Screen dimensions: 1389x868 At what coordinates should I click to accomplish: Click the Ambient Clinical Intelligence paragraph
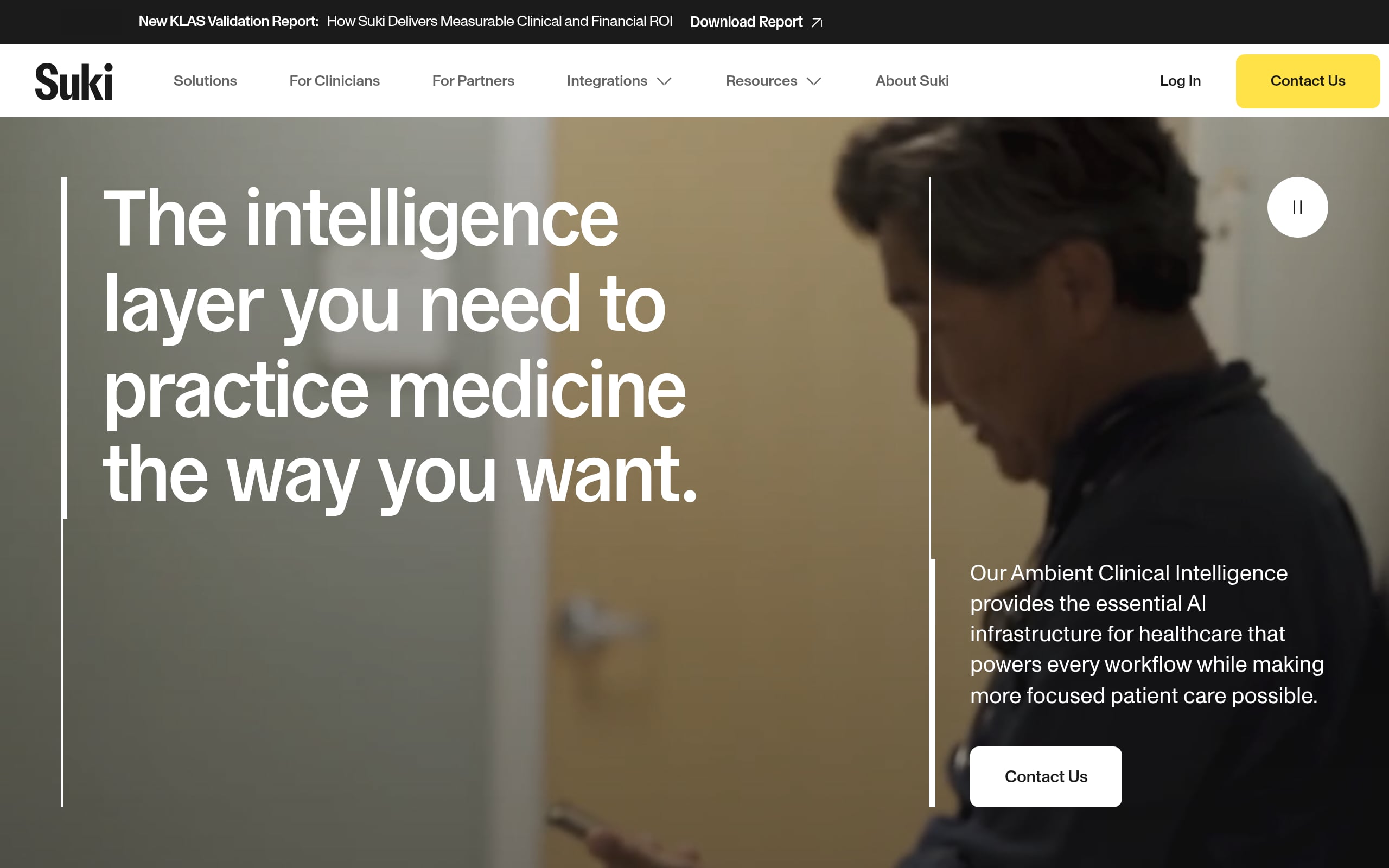1147,634
